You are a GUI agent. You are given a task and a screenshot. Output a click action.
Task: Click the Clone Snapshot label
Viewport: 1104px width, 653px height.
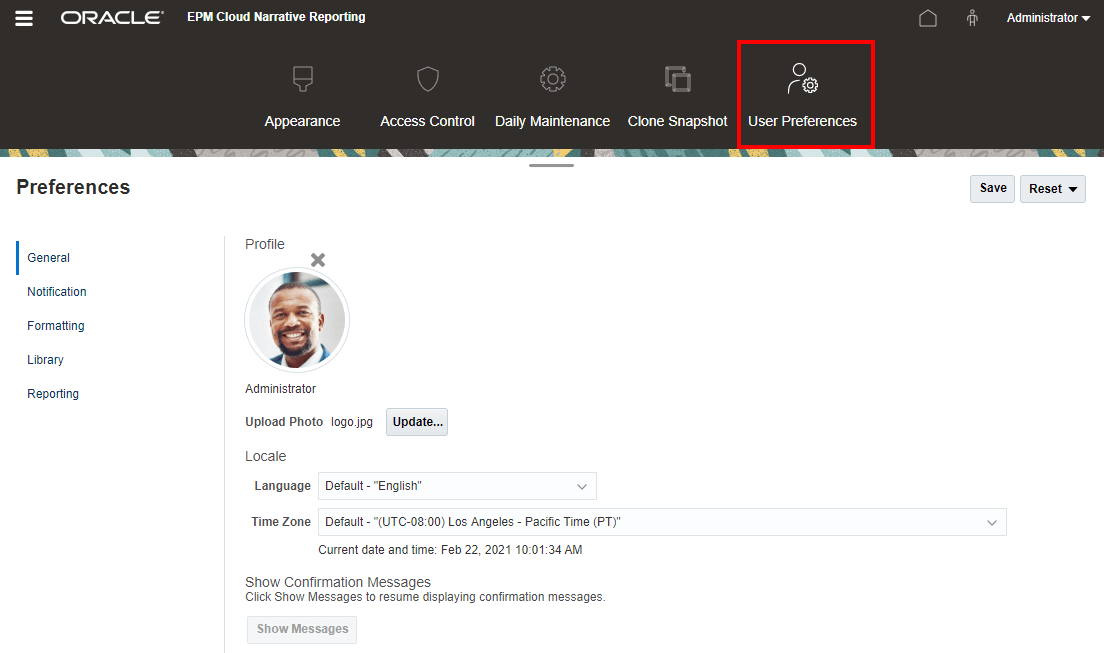coord(677,121)
